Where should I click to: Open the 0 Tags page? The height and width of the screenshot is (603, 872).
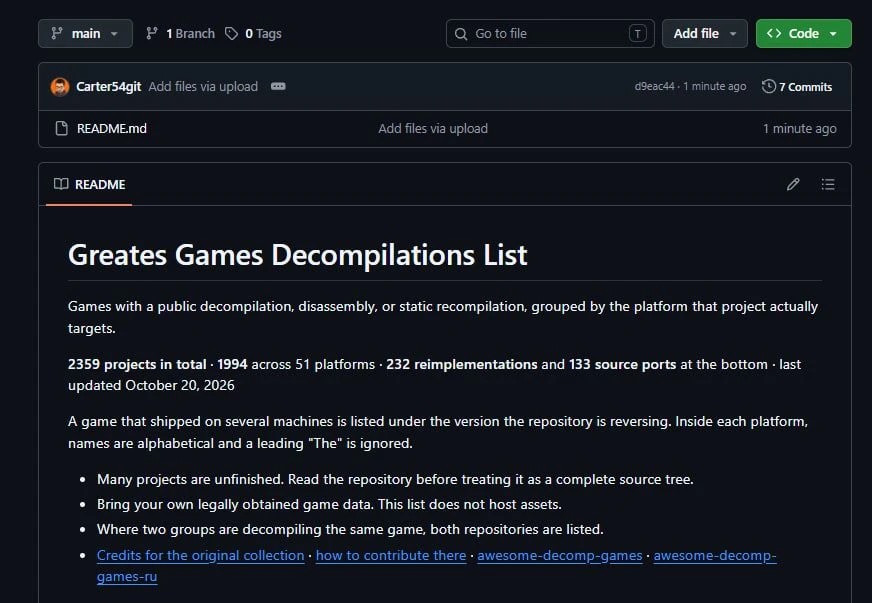tap(253, 33)
